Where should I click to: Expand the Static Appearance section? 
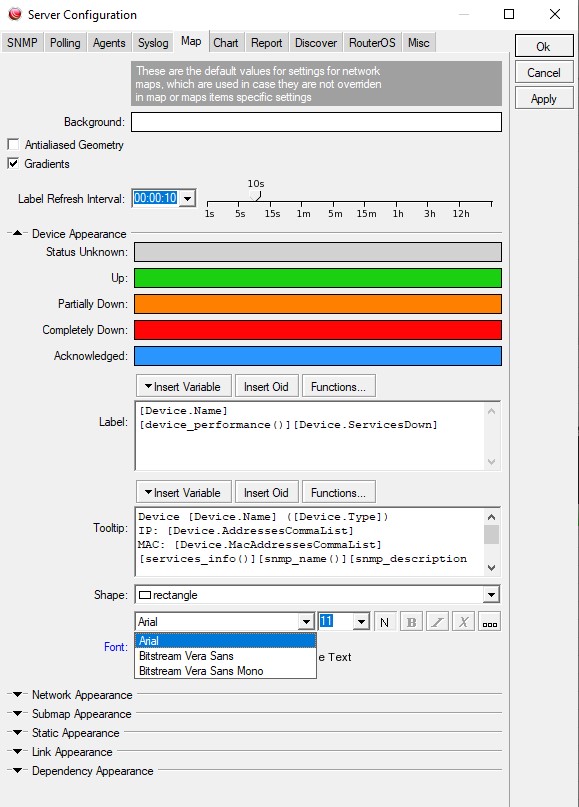(17, 732)
